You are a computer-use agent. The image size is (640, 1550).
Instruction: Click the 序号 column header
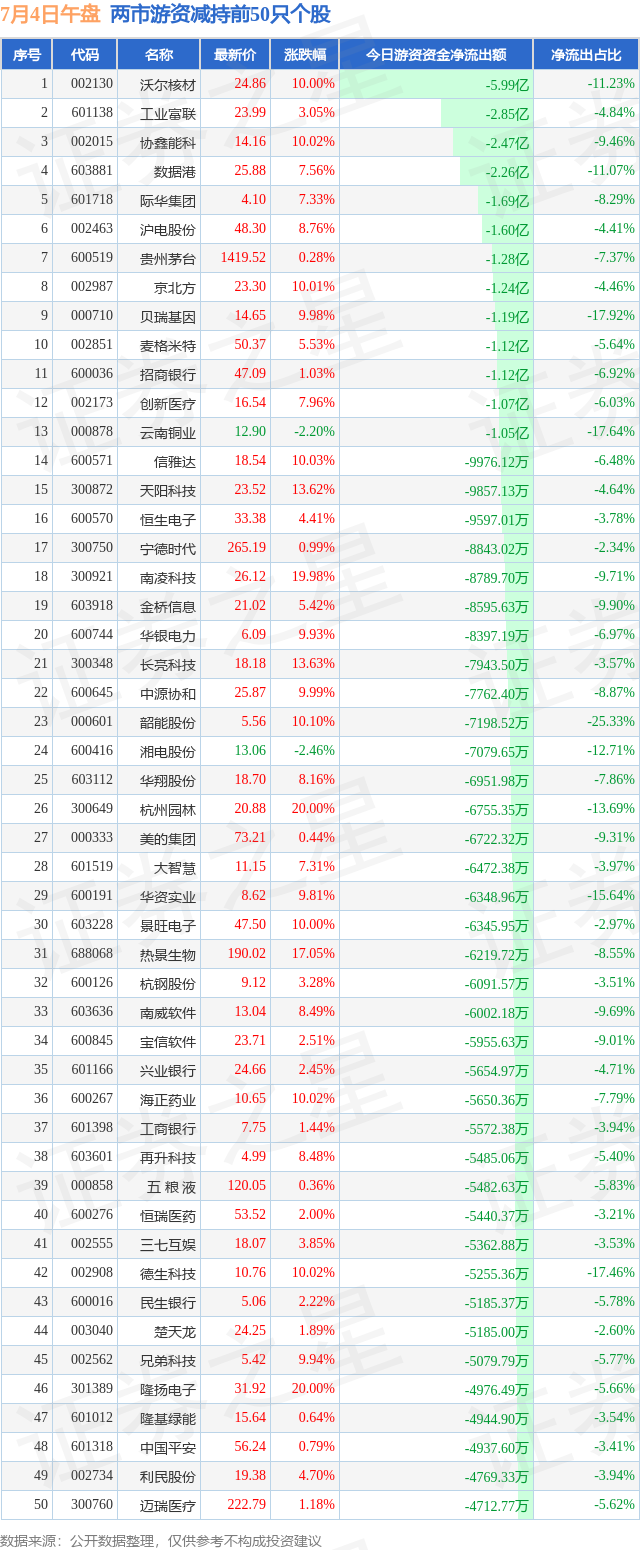(26, 55)
